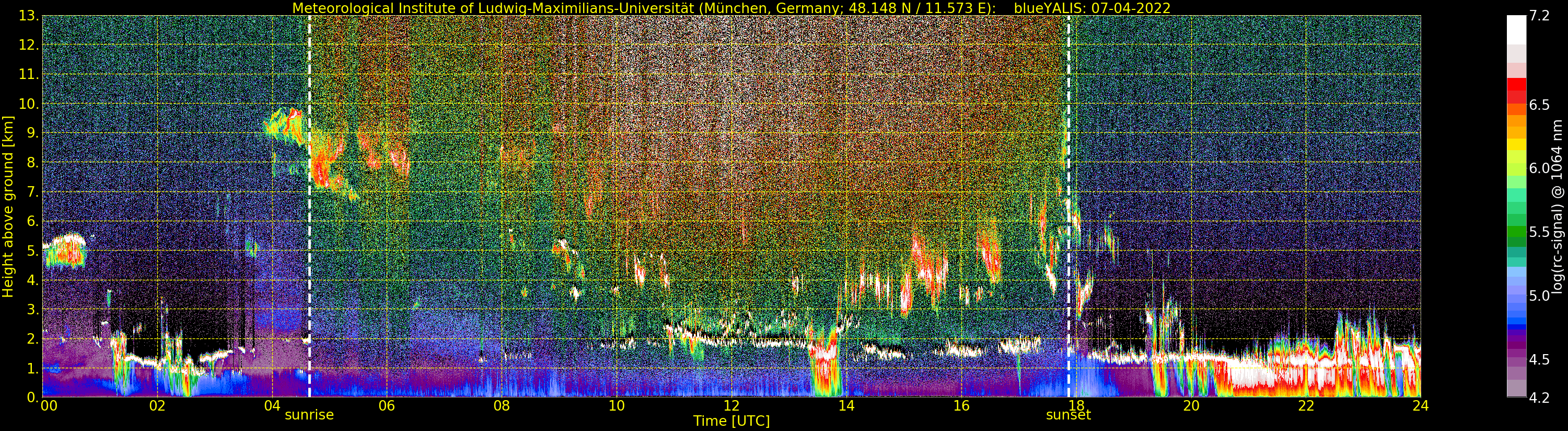The image size is (1568, 431).
Task: Click the 02 tick on the time axis
Action: click(157, 406)
